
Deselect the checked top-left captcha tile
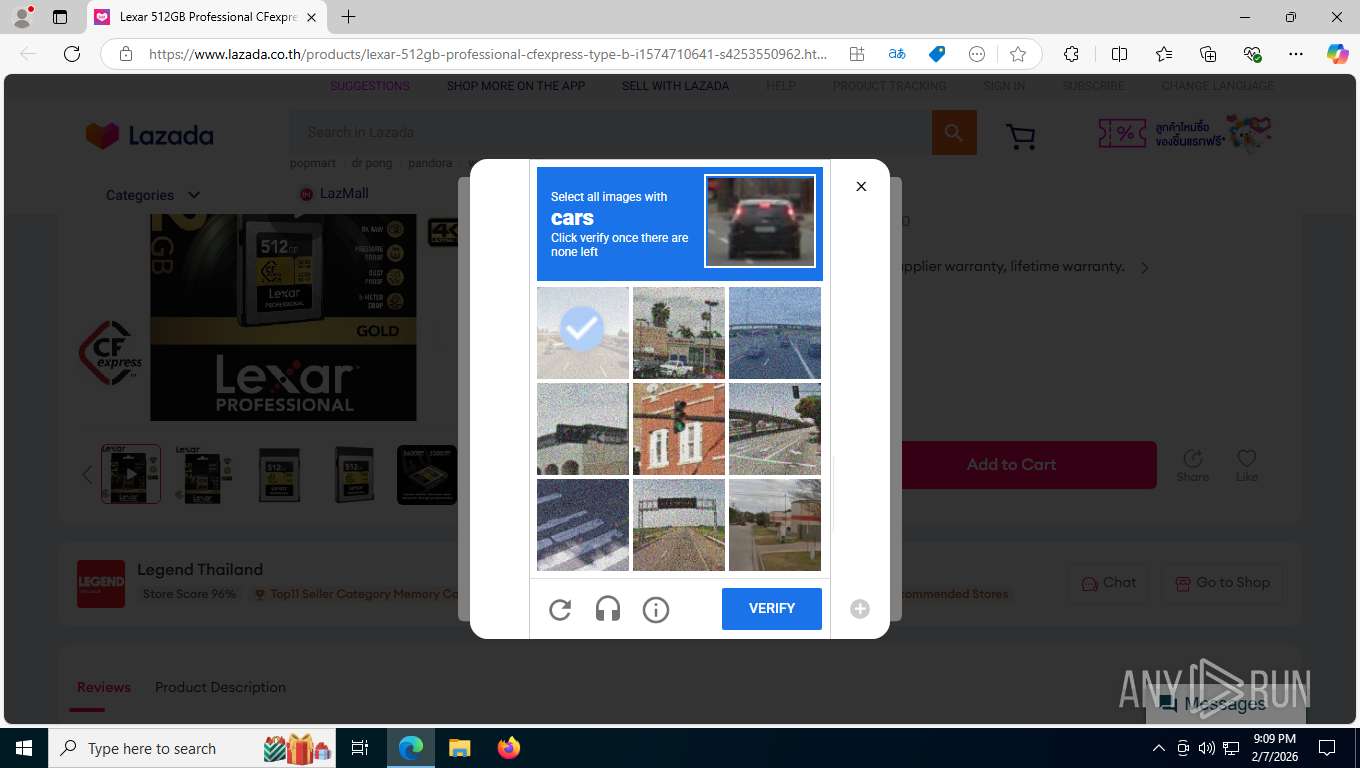tap(583, 333)
